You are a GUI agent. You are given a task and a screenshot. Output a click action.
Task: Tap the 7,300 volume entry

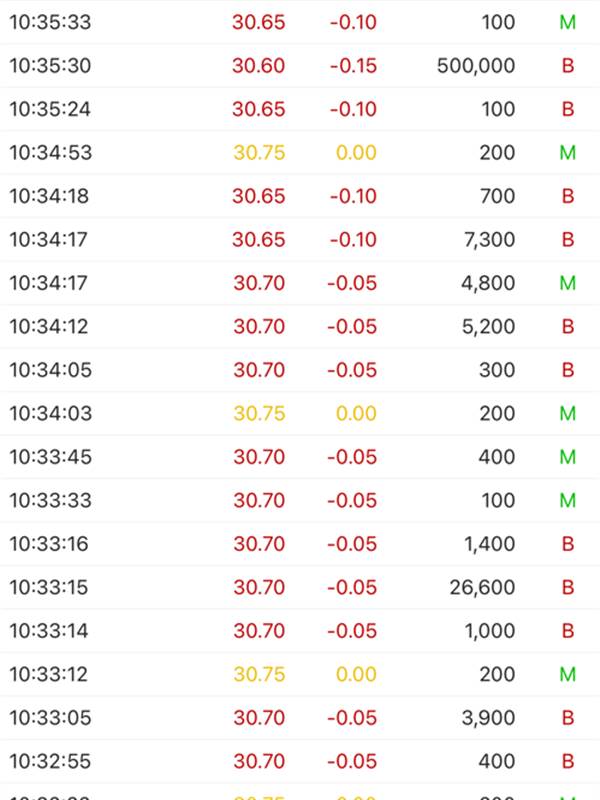point(489,240)
